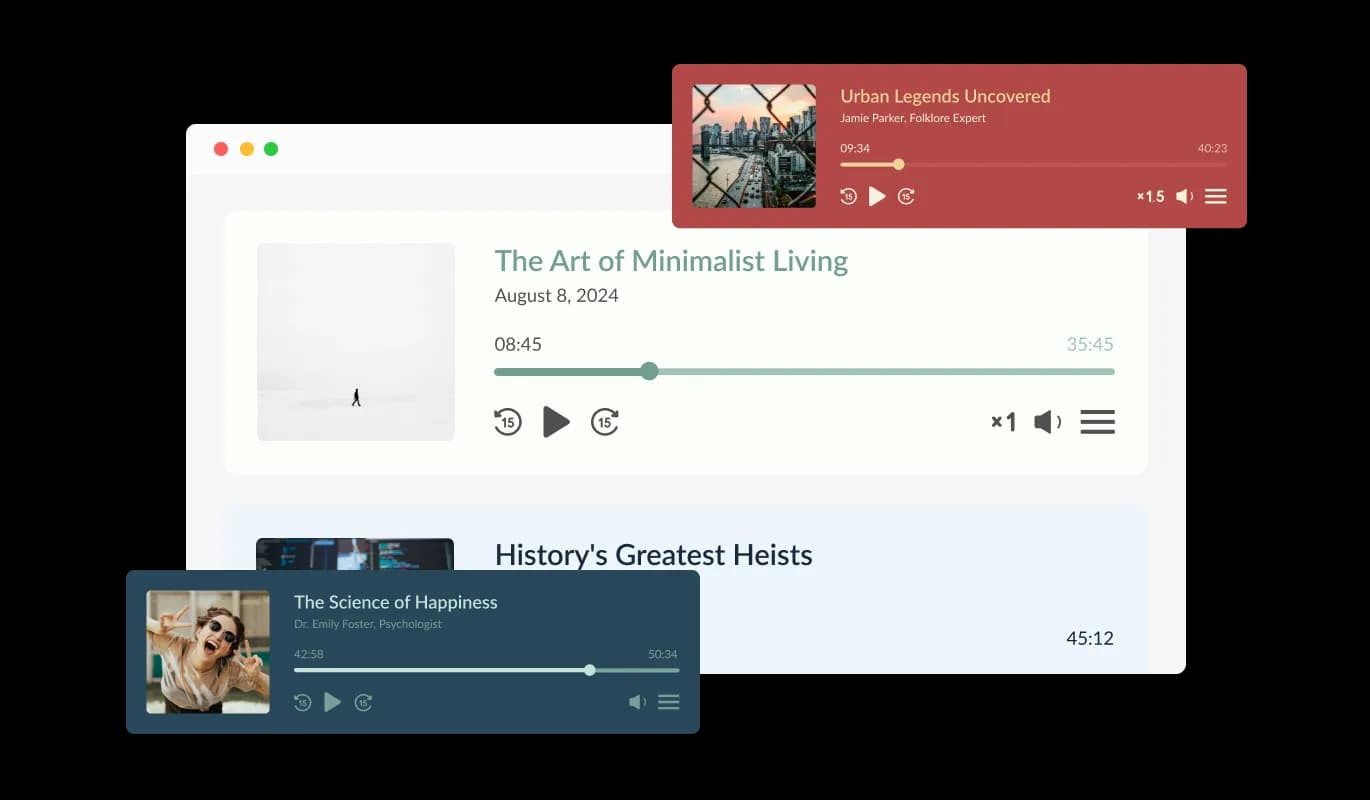The height and width of the screenshot is (800, 1370).
Task: Click the 45:12 duration on Heists card
Action: coord(1090,638)
